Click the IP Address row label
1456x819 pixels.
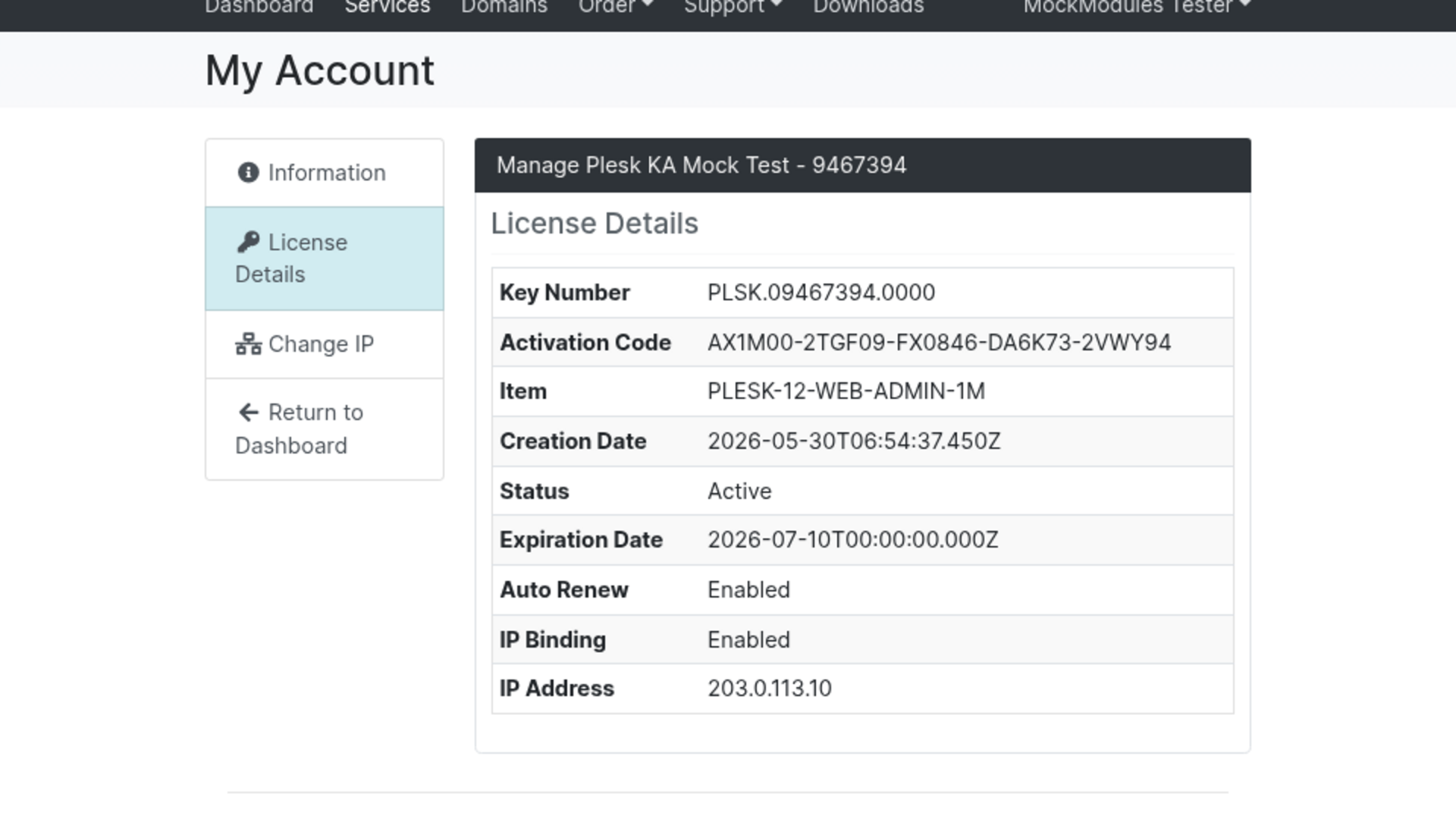pos(557,689)
